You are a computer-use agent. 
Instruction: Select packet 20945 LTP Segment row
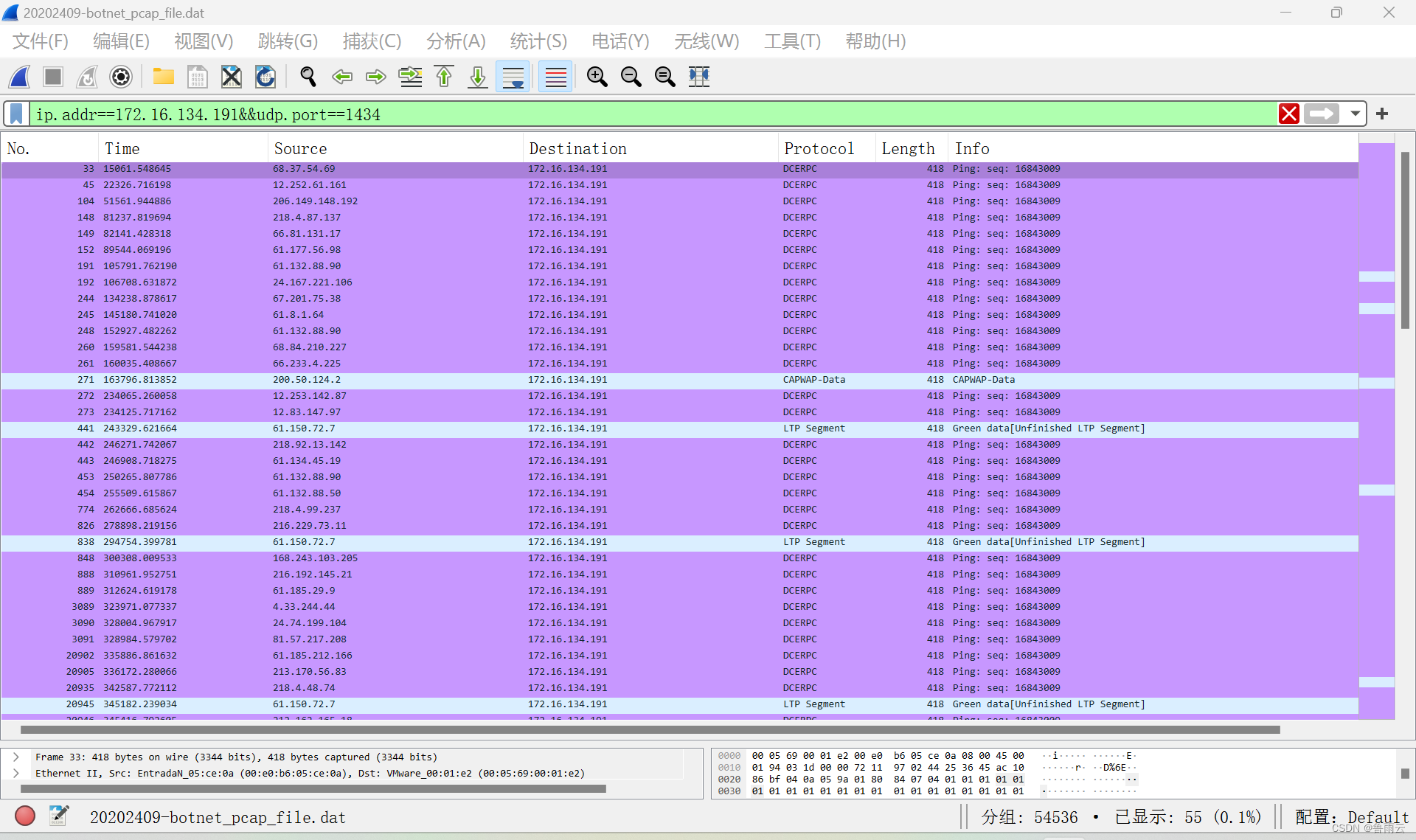tap(679, 704)
